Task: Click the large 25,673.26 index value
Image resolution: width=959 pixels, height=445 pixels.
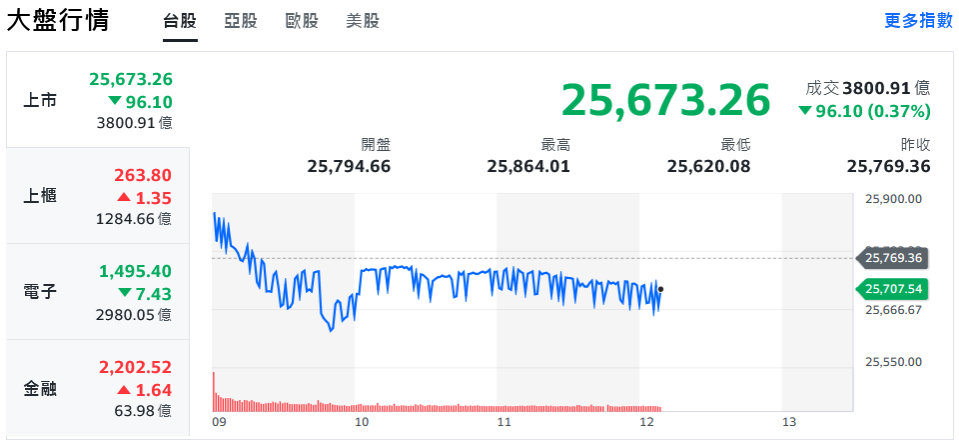Action: [x=665, y=100]
